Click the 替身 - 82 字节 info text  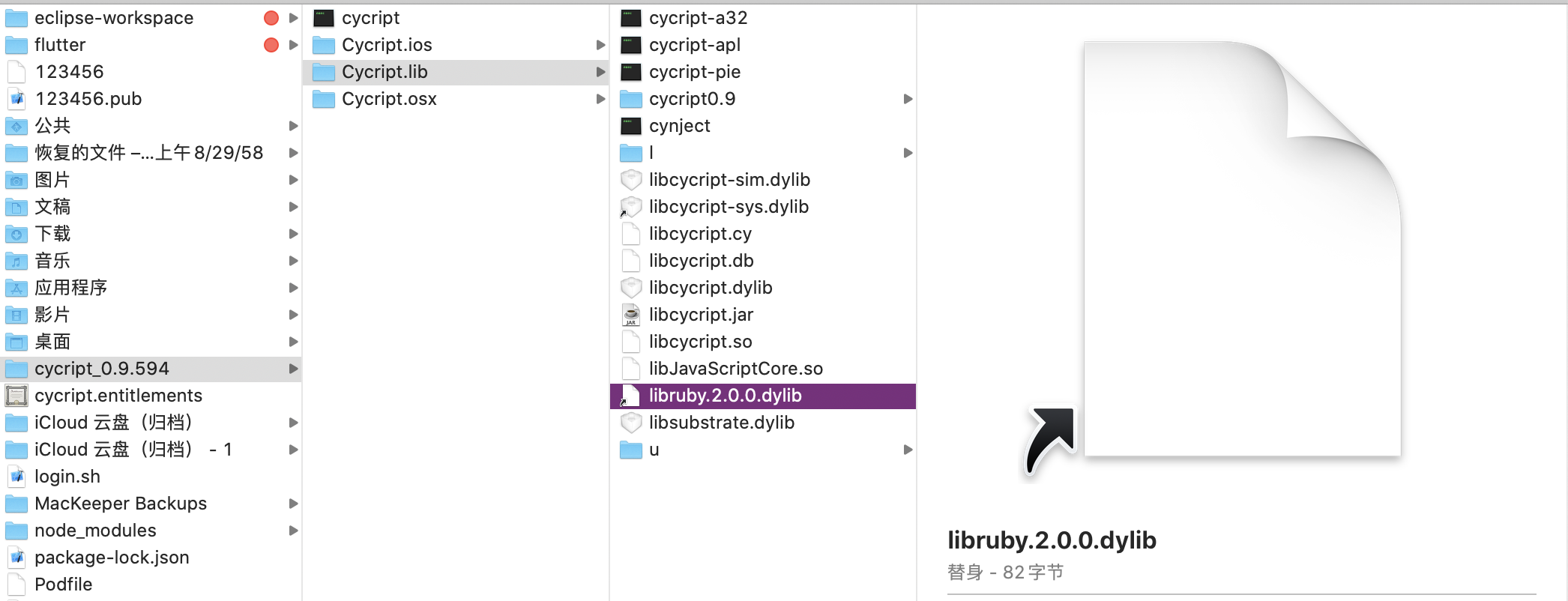(1005, 573)
